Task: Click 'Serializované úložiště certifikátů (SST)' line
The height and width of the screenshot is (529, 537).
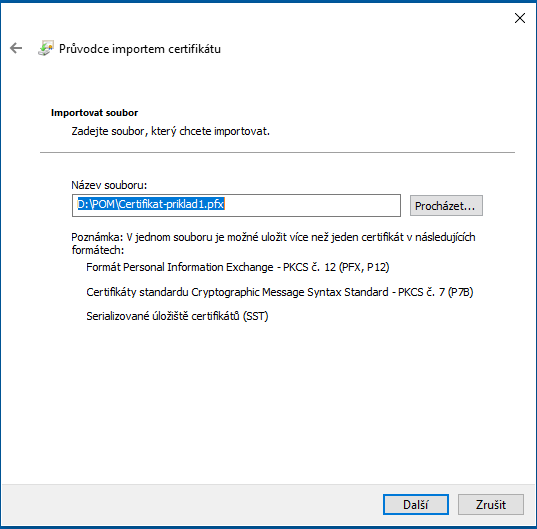Action: (x=177, y=316)
